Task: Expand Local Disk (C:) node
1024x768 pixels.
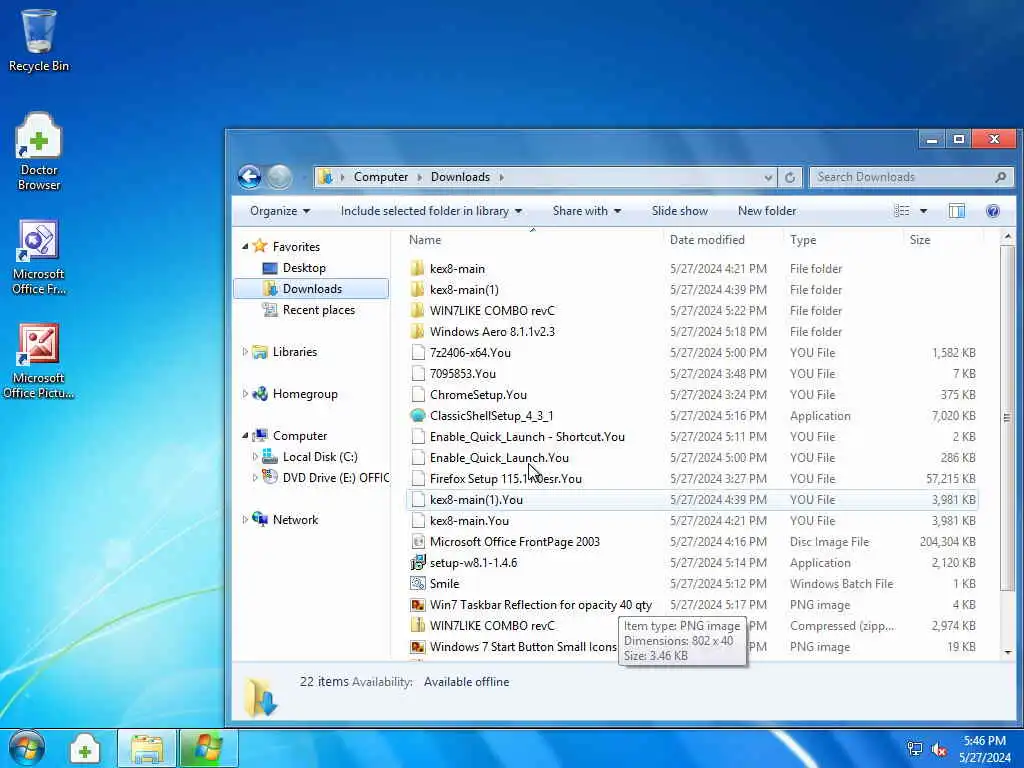Action: tap(255, 457)
